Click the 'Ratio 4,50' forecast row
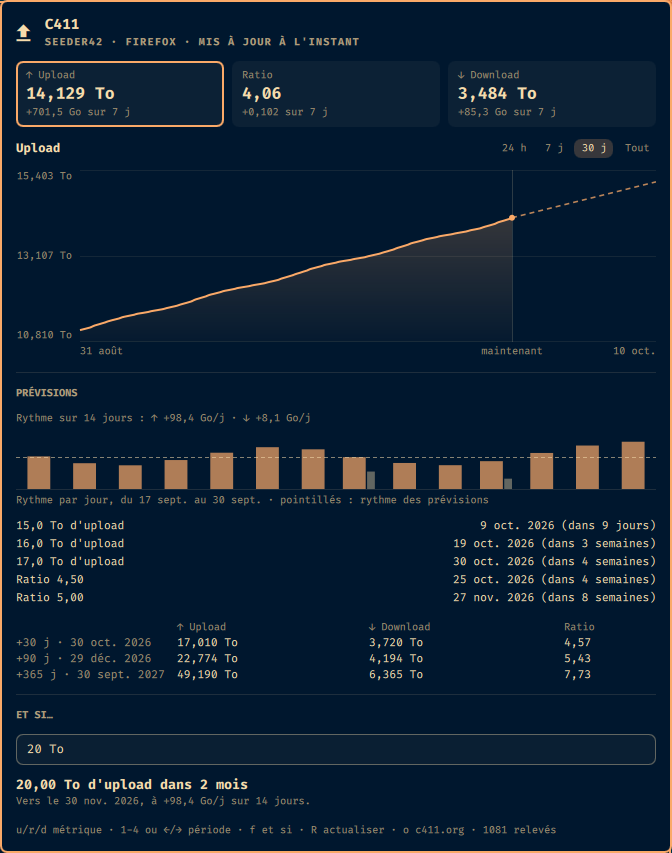The image size is (672, 853). [x=336, y=579]
